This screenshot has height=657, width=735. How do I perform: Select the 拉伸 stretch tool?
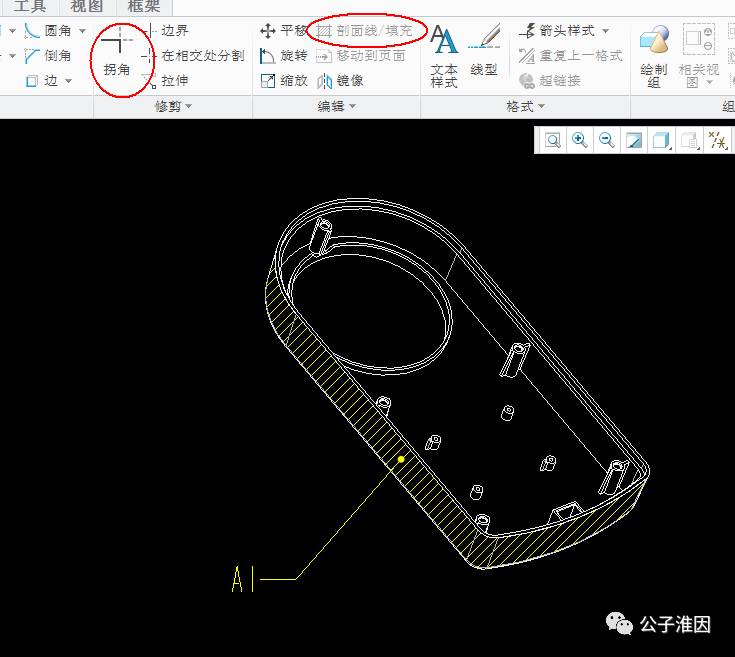tap(166, 81)
